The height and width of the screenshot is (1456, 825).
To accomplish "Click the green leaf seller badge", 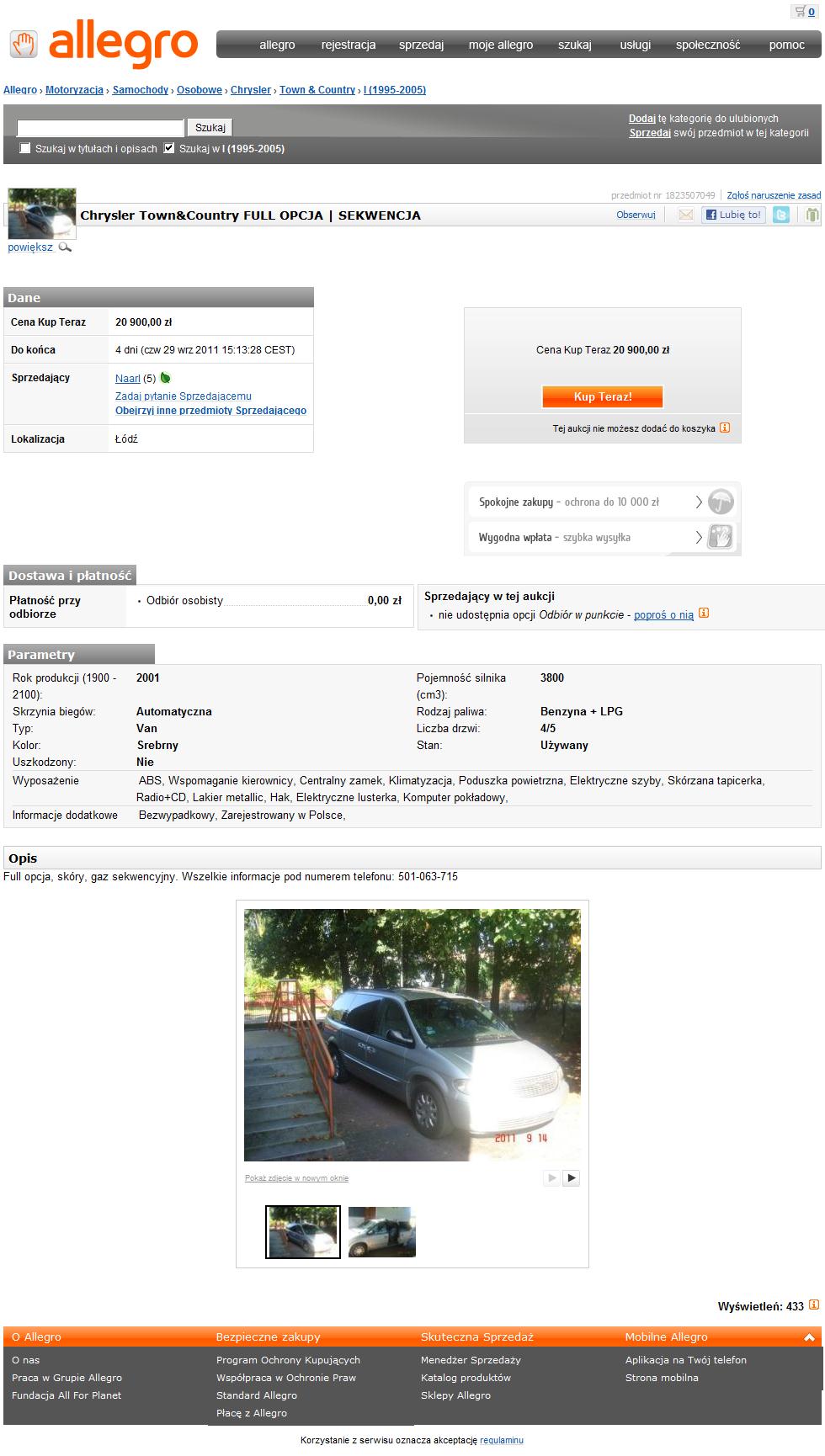I will click(165, 378).
